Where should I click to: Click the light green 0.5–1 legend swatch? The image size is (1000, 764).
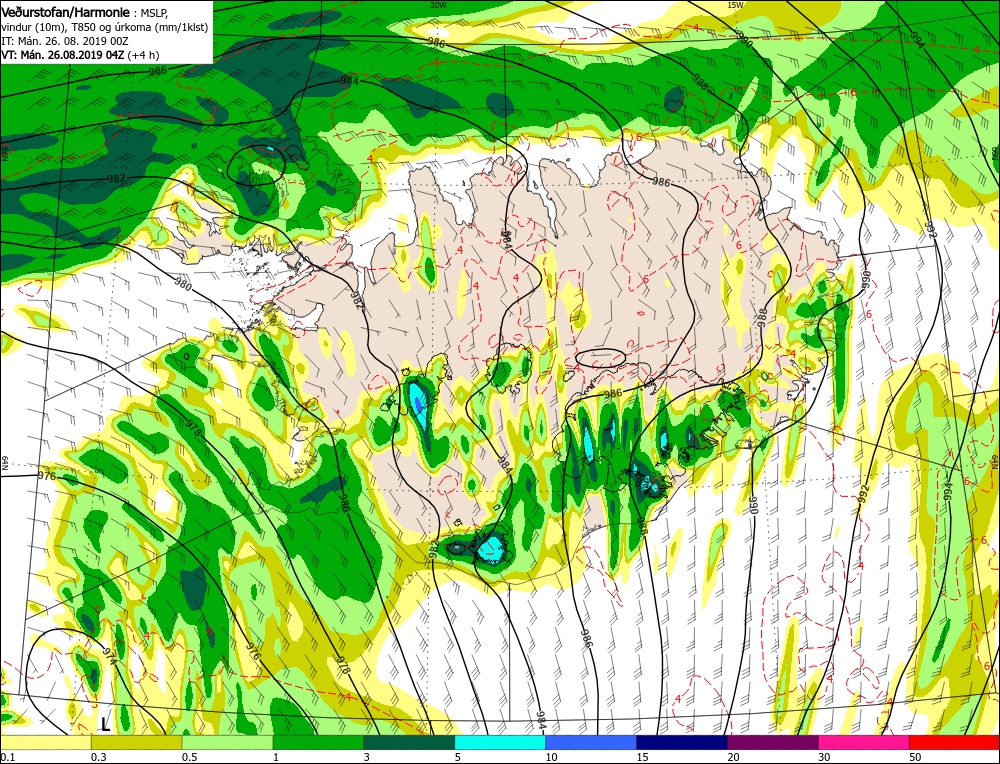[227, 742]
